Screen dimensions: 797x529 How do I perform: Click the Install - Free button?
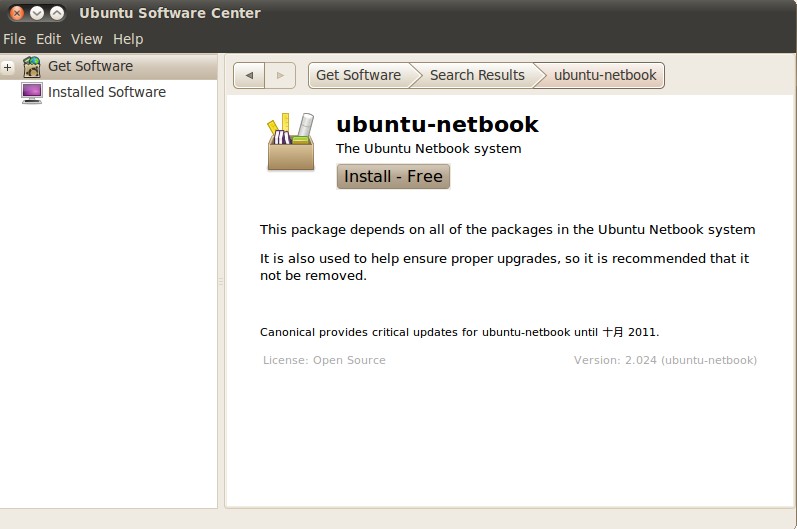click(x=393, y=176)
